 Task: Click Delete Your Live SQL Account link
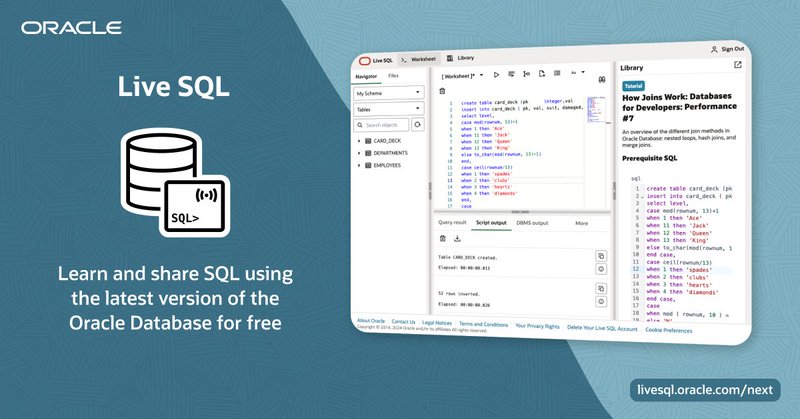click(x=602, y=328)
